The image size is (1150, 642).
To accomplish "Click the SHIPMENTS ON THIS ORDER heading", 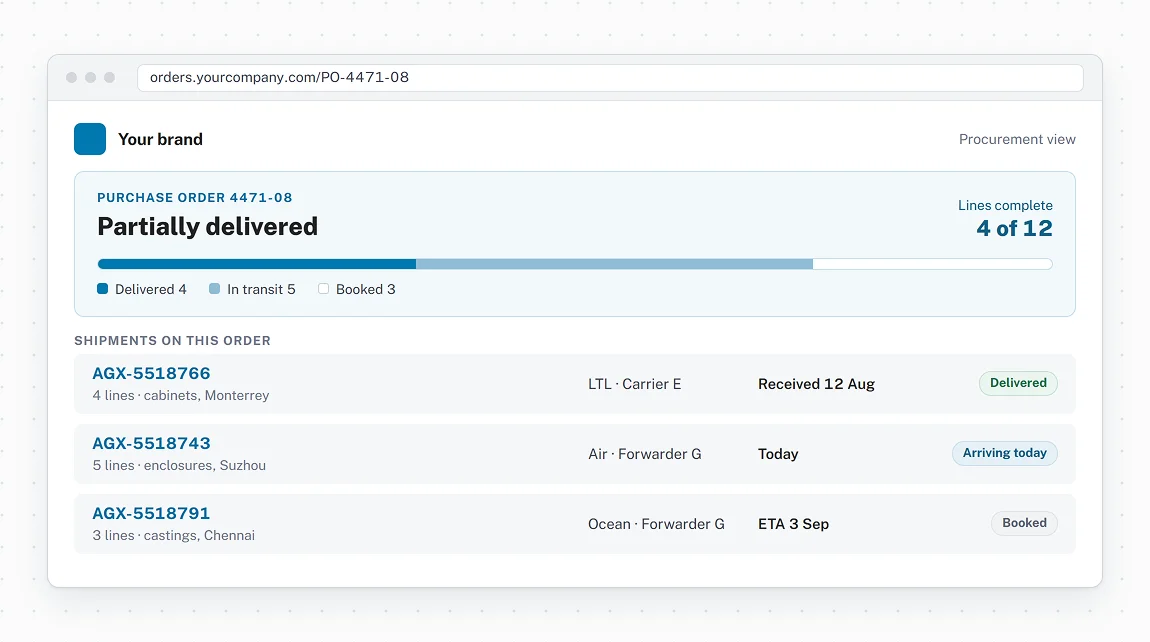I will [172, 341].
